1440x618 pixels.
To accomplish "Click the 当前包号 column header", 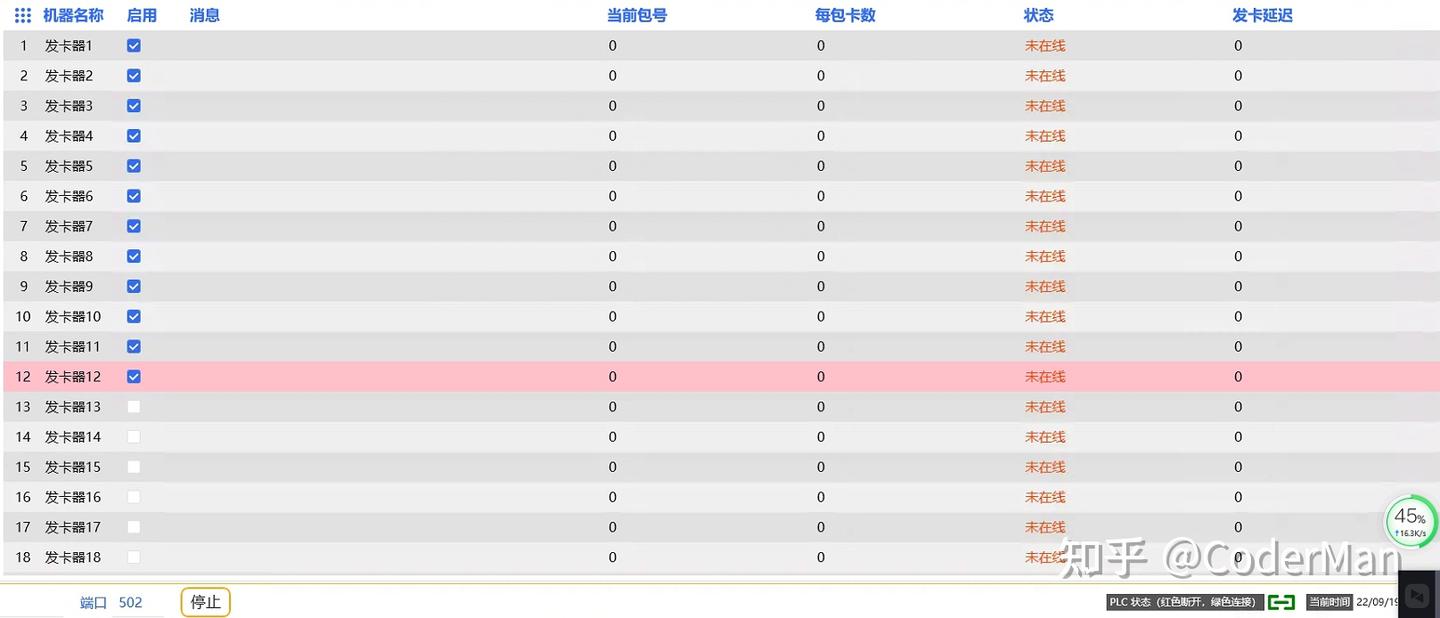I will click(637, 16).
